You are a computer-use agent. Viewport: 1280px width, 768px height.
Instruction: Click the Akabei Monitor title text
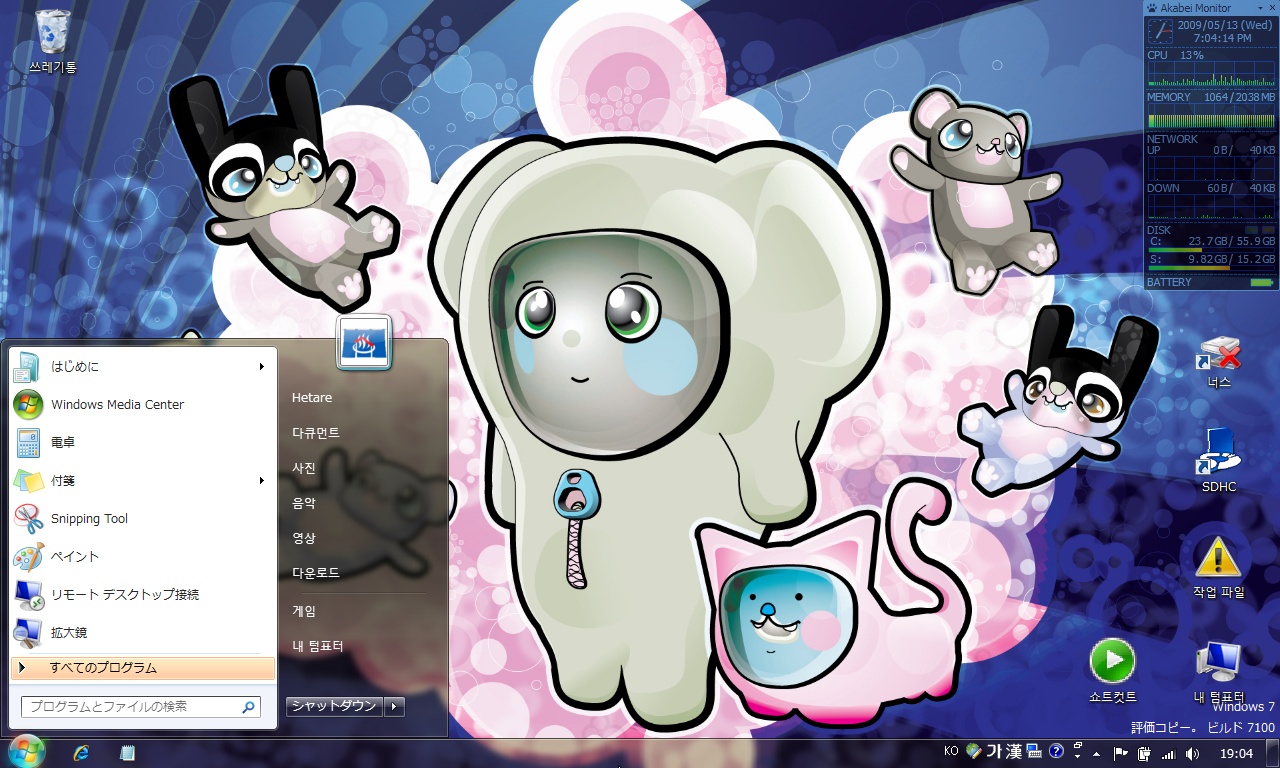coord(1197,8)
